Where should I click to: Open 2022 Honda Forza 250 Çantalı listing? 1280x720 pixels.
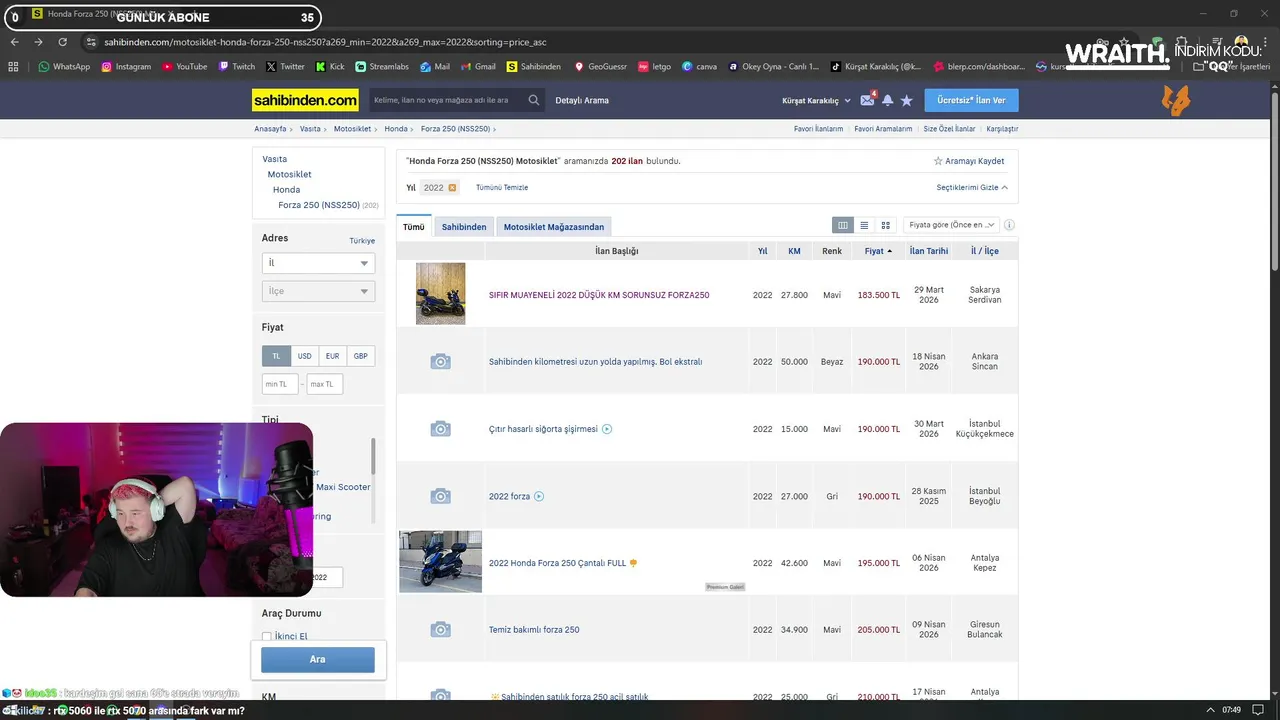coord(557,563)
